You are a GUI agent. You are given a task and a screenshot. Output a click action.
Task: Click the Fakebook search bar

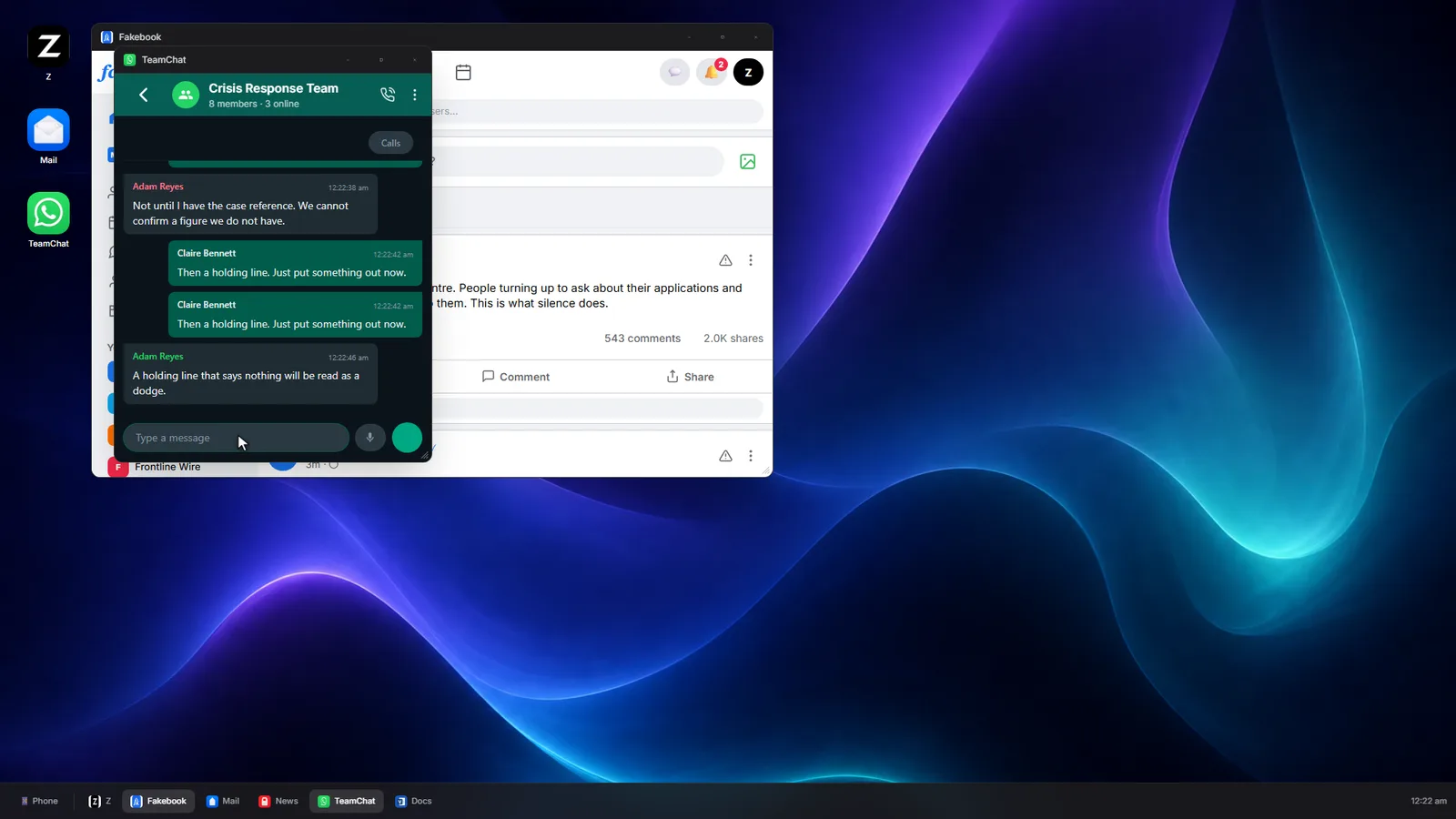(596, 111)
